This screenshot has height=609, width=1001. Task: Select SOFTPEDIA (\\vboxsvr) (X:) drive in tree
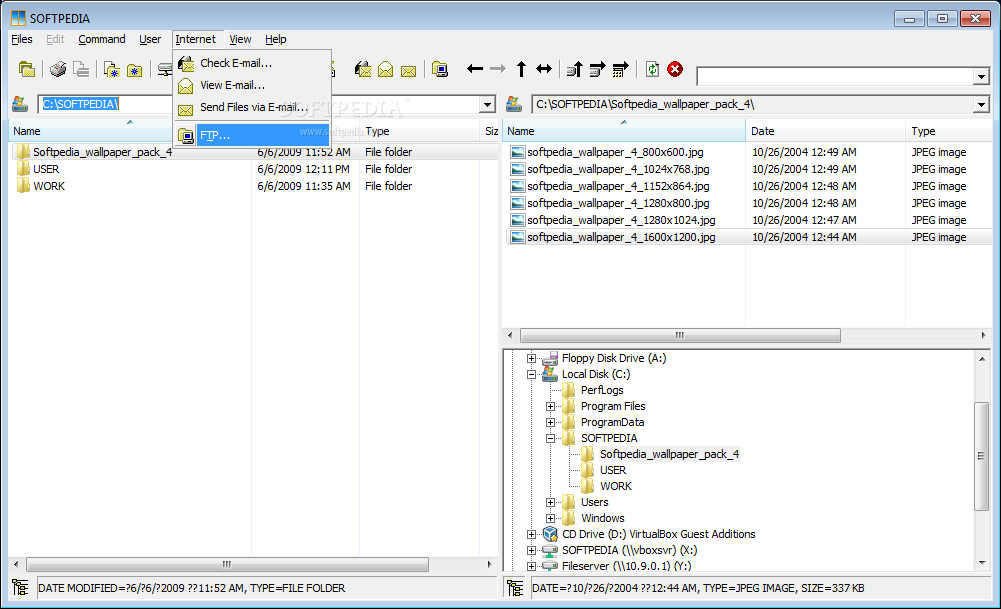pyautogui.click(x=629, y=550)
